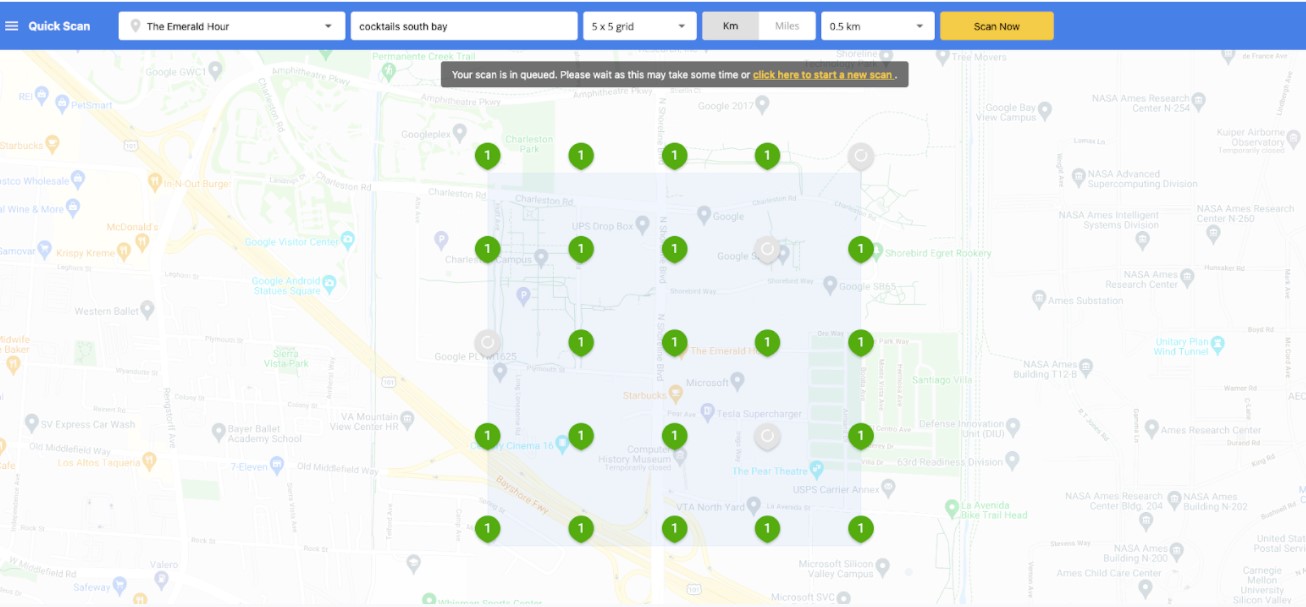Expand the 5 x 5 grid size dropdown
Image resolution: width=1306 pixels, height=607 pixels.
(x=640, y=26)
